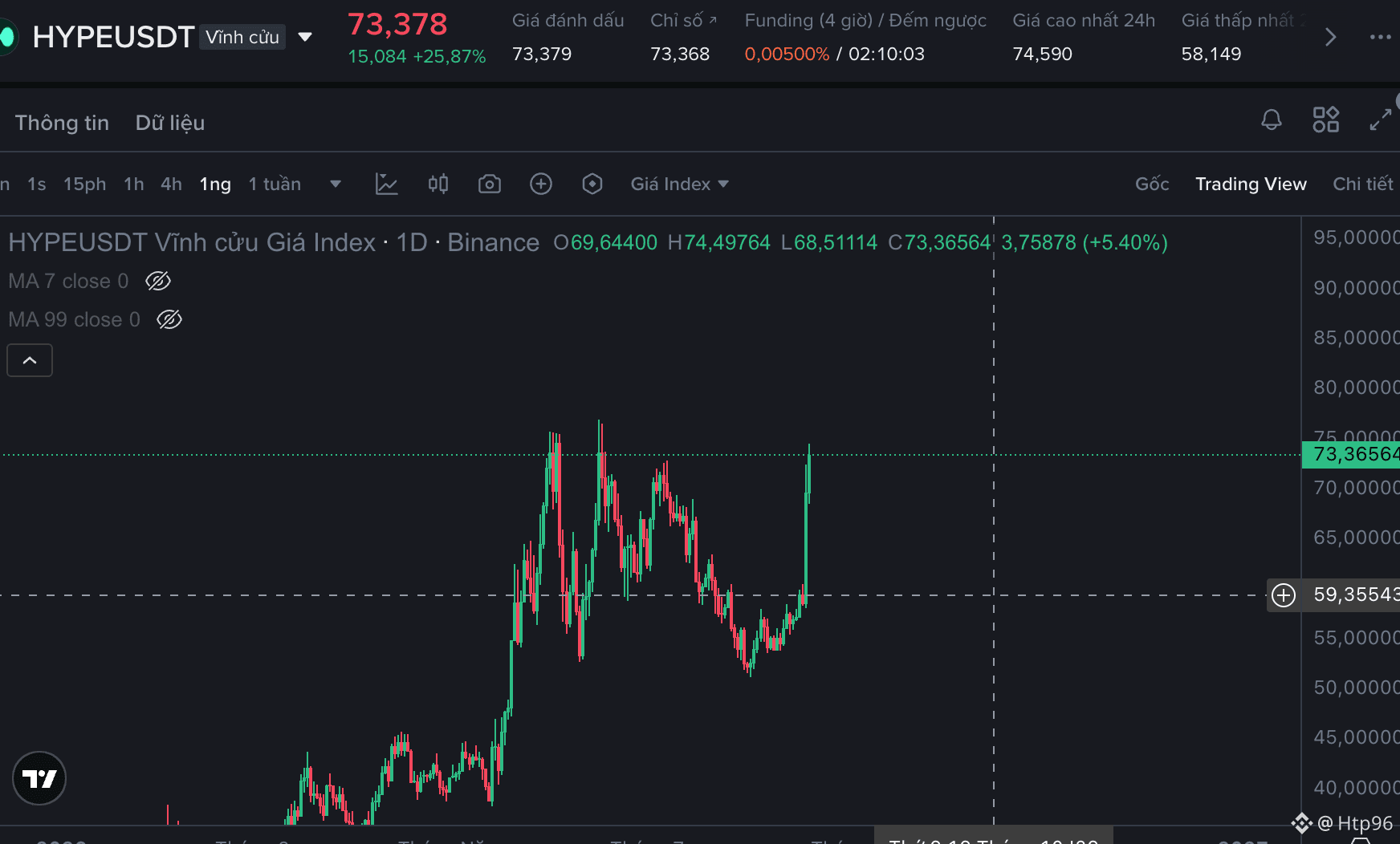Viewport: 1400px width, 844px height.
Task: Click the Vĩnh cửu perpetual badge
Action: coord(242,37)
